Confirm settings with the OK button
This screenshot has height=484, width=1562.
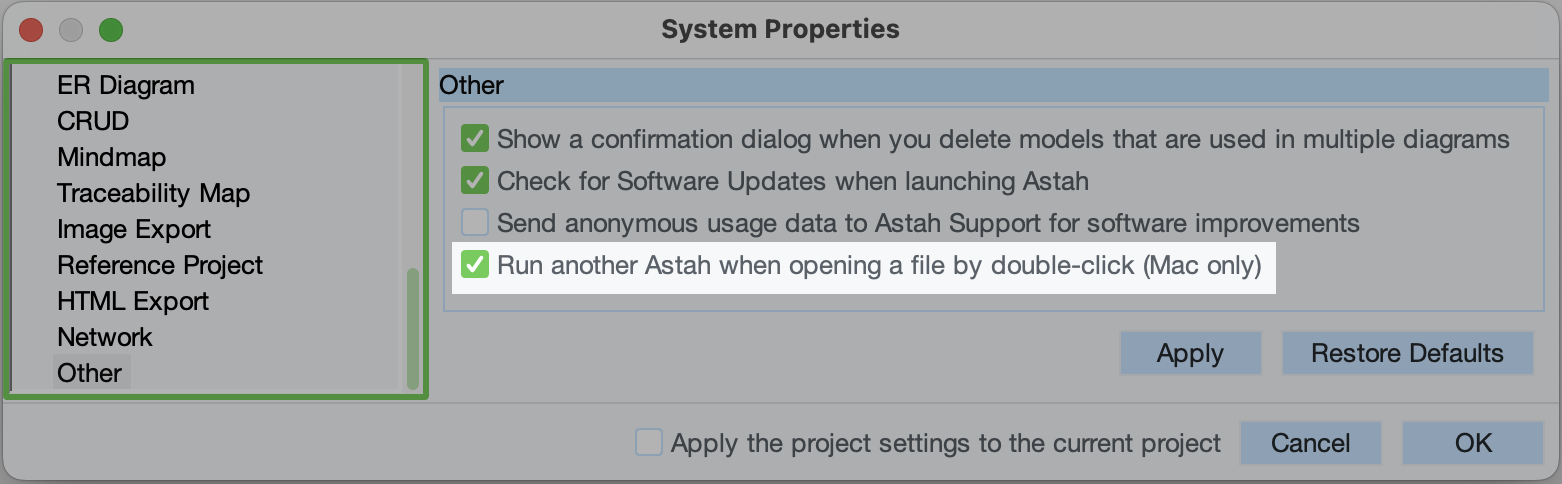[1473, 442]
